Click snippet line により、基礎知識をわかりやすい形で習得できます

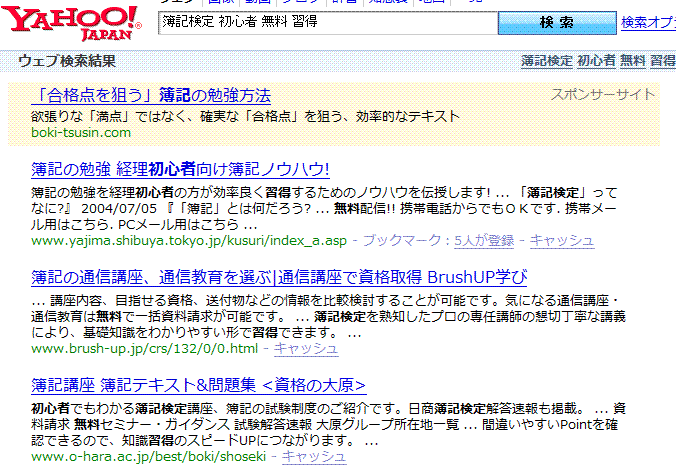[x=196, y=333]
